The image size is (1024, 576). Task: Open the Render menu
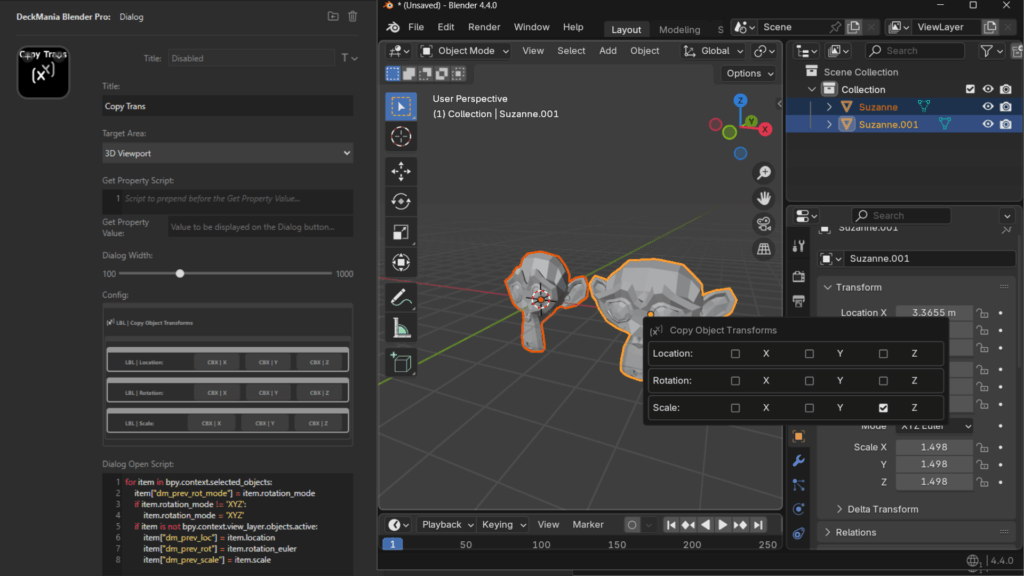[x=484, y=27]
